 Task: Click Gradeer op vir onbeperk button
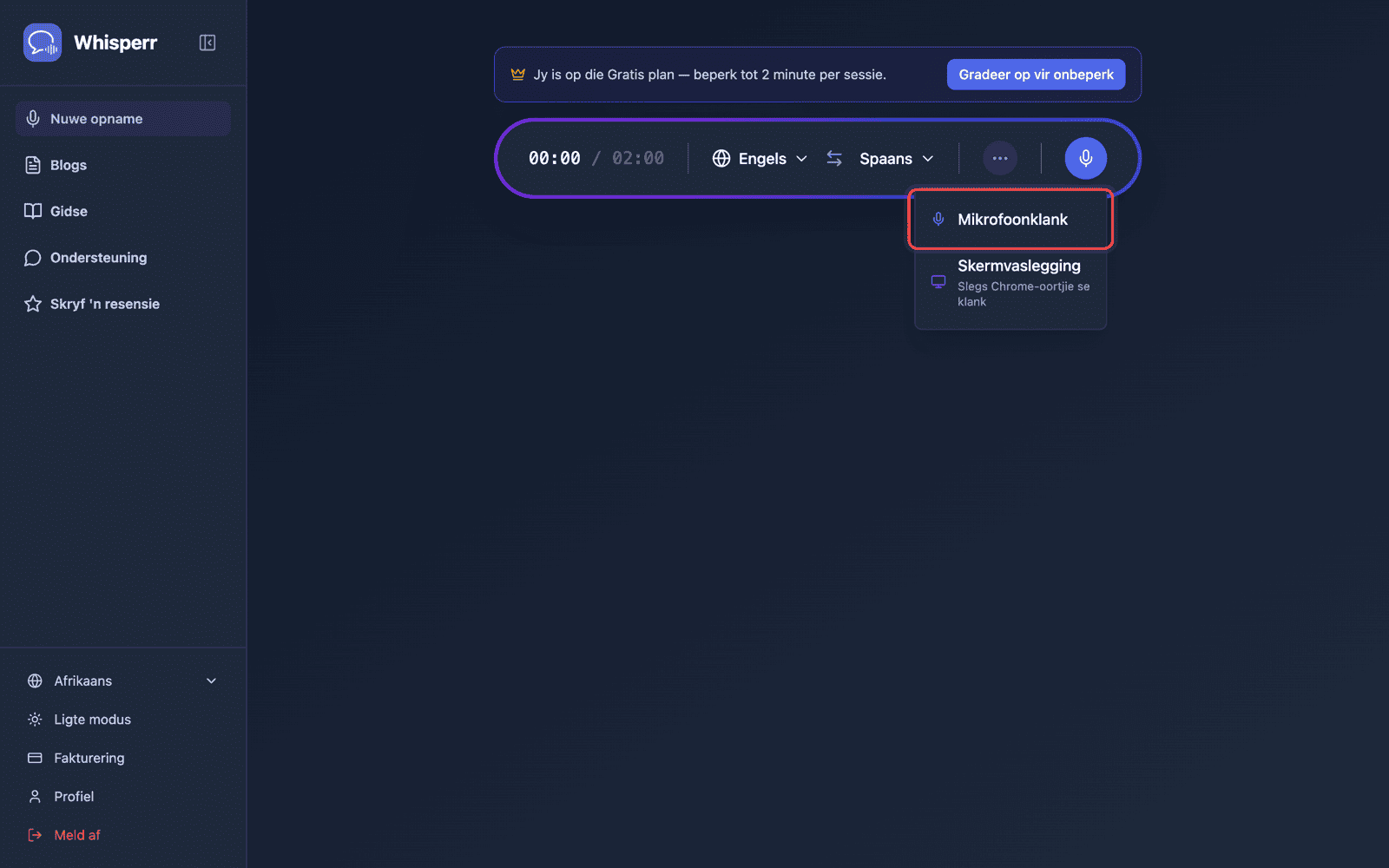click(1036, 75)
